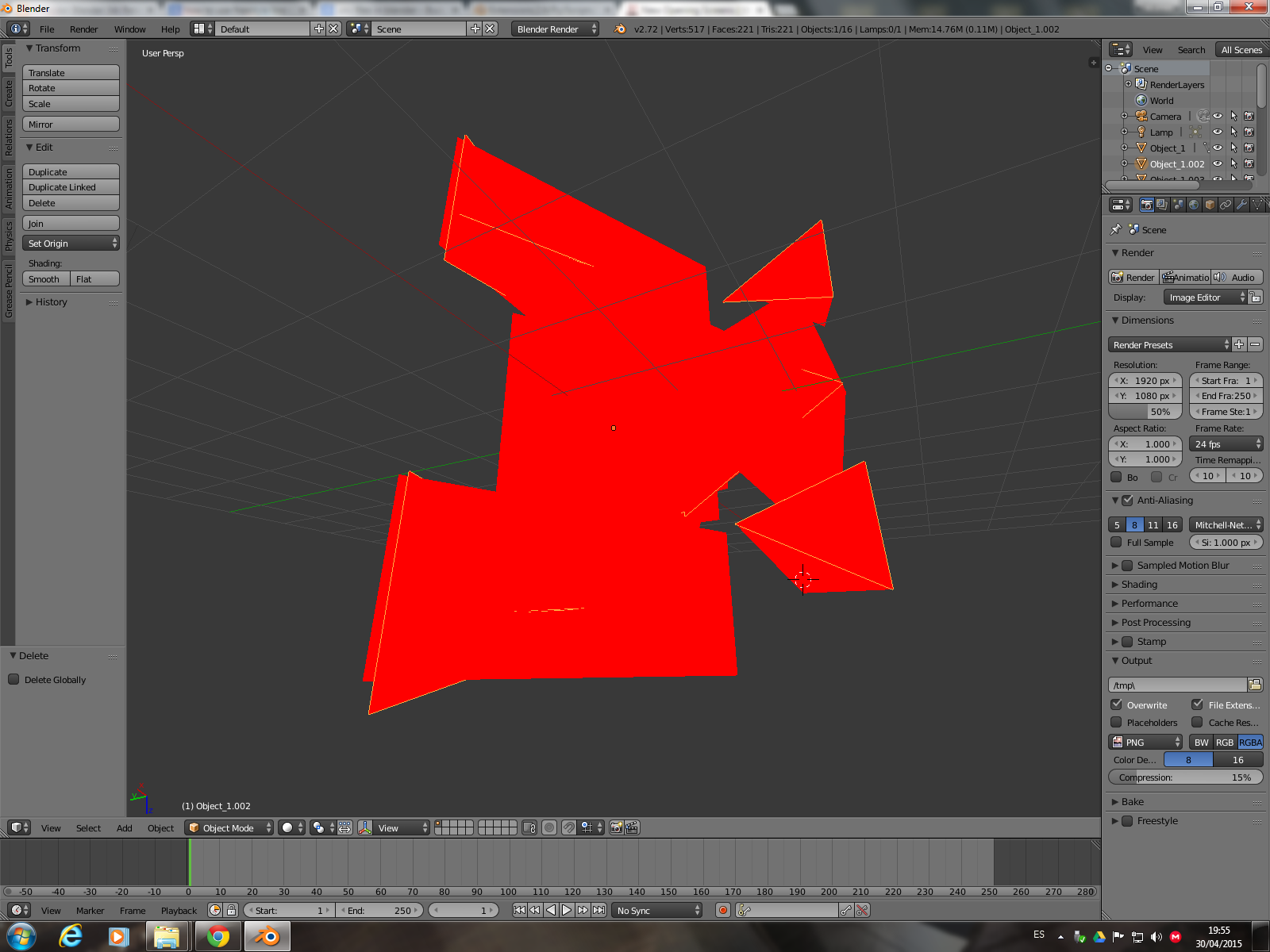The width and height of the screenshot is (1270, 952).
Task: Enable the Sampled Motion Blur checkbox
Action: click(x=1127, y=565)
